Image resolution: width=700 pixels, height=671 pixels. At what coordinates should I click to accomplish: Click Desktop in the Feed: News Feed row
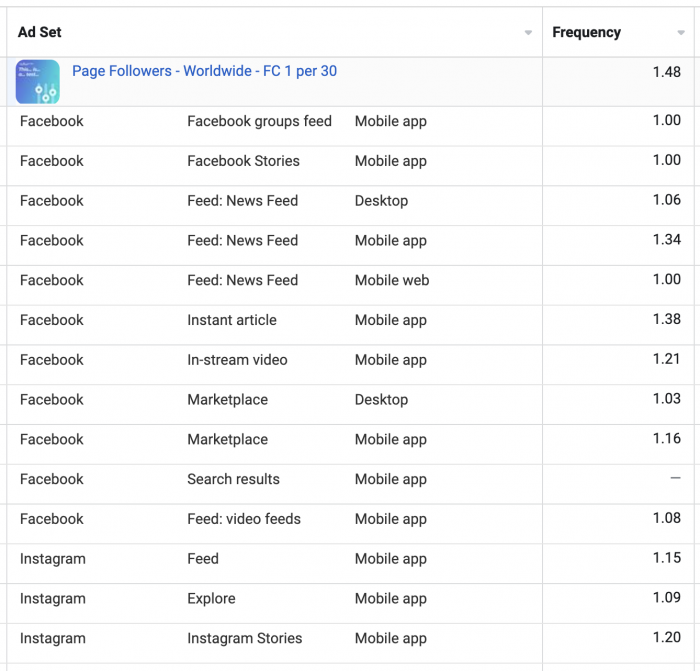(381, 201)
